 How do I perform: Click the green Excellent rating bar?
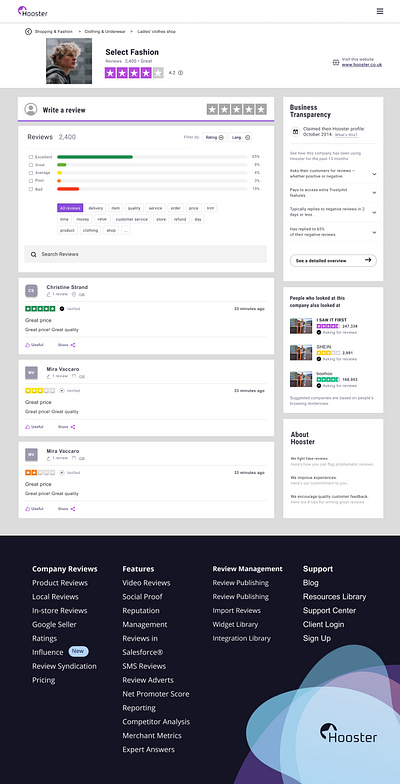pos(95,157)
